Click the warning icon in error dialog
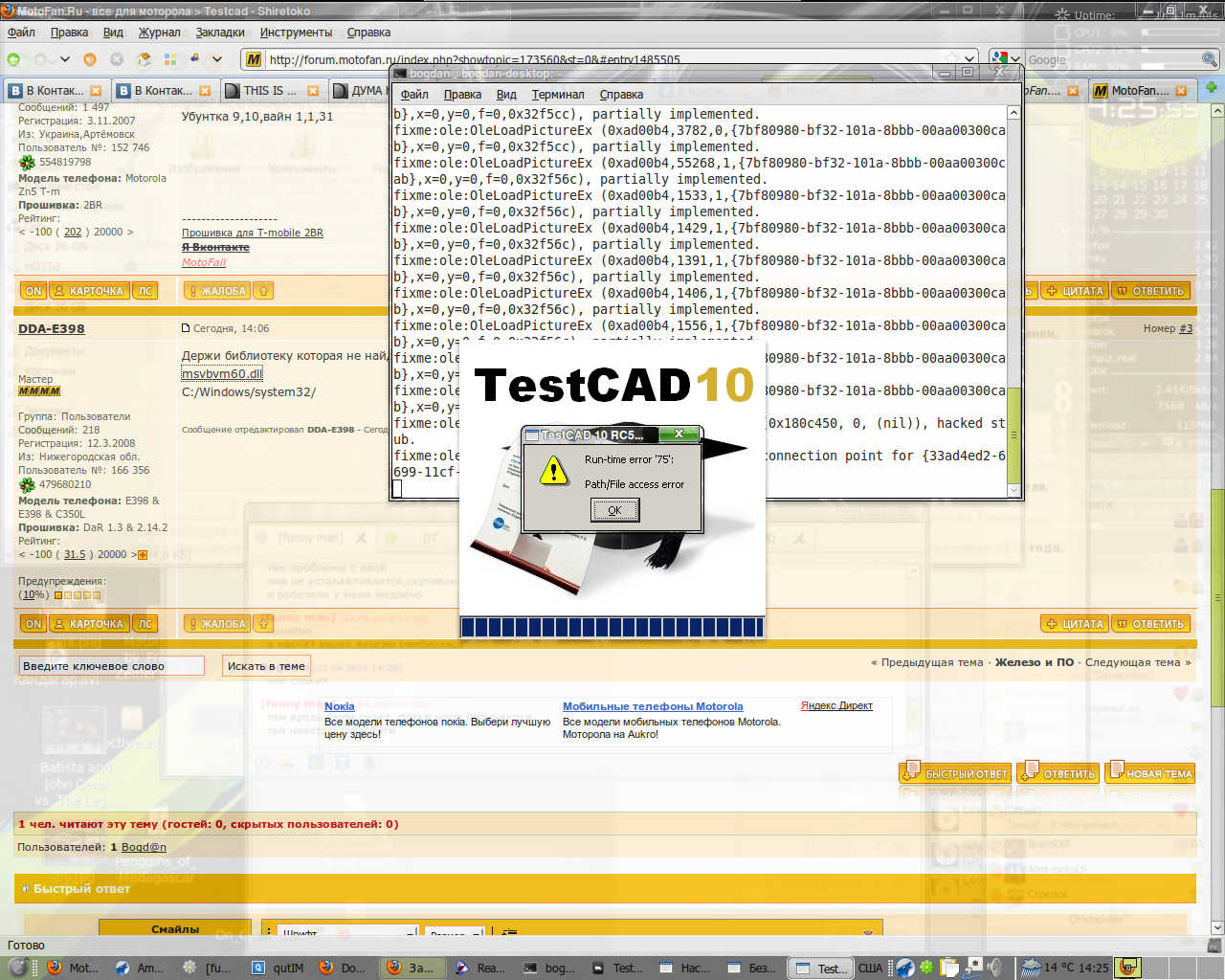This screenshot has width=1225, height=980. [x=553, y=471]
